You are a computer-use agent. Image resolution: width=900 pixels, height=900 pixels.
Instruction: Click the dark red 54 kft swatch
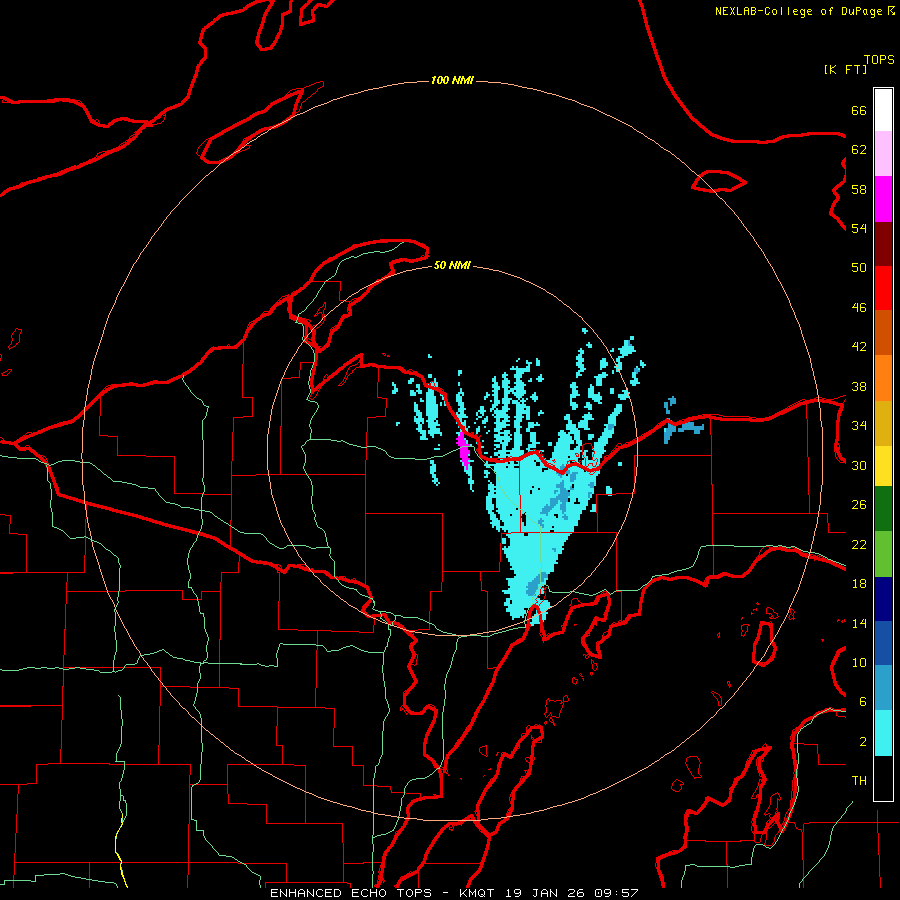(883, 244)
